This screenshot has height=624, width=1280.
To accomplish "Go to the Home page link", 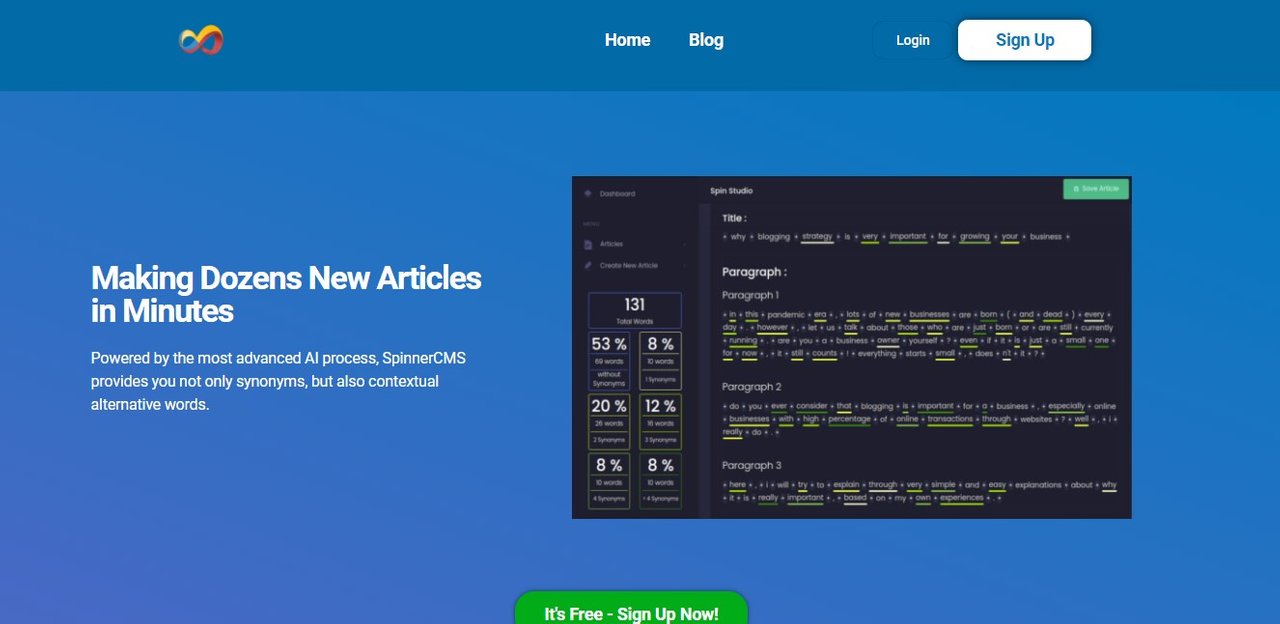I will pyautogui.click(x=627, y=40).
